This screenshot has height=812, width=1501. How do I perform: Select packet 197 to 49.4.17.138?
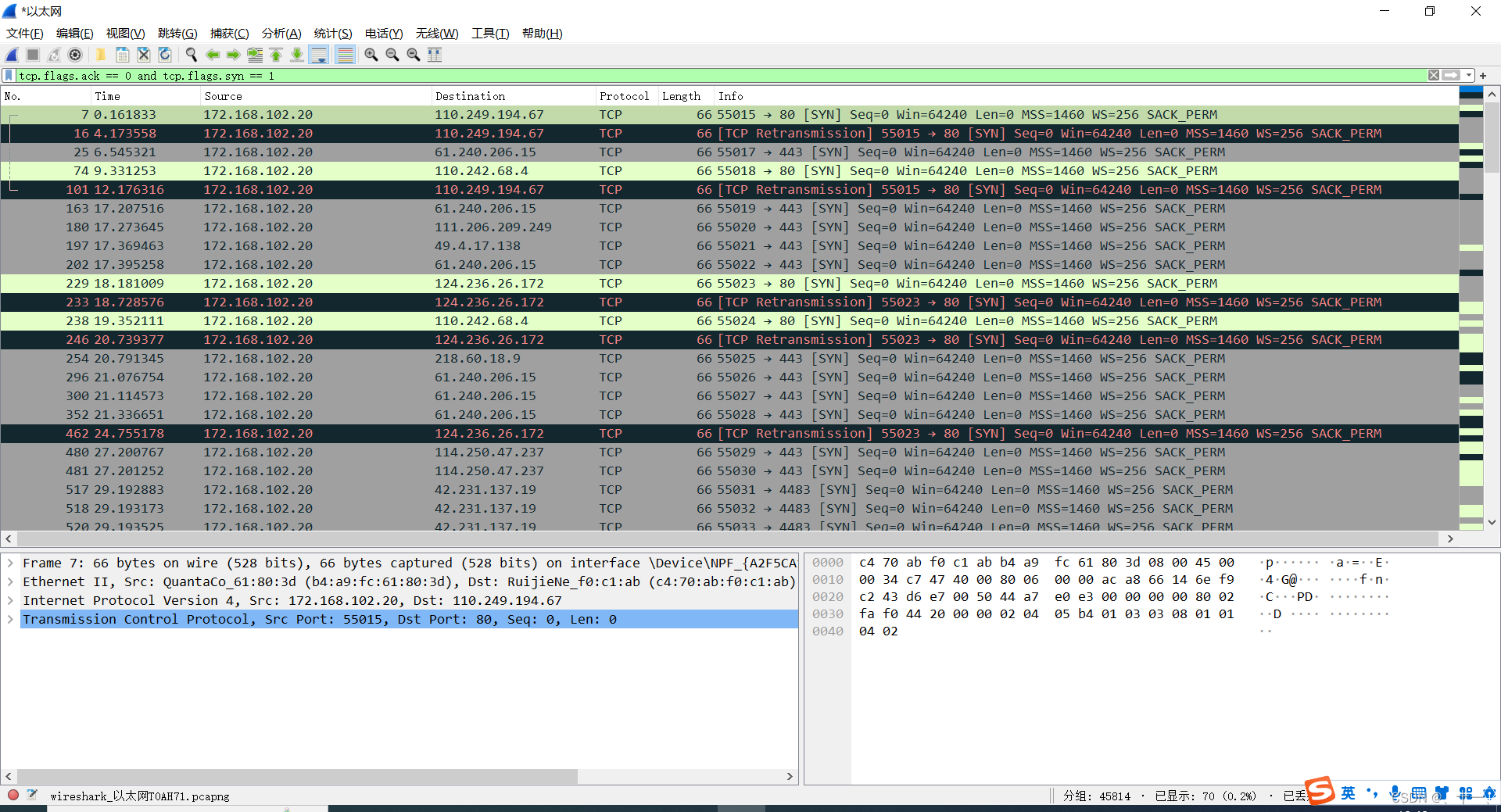[729, 246]
